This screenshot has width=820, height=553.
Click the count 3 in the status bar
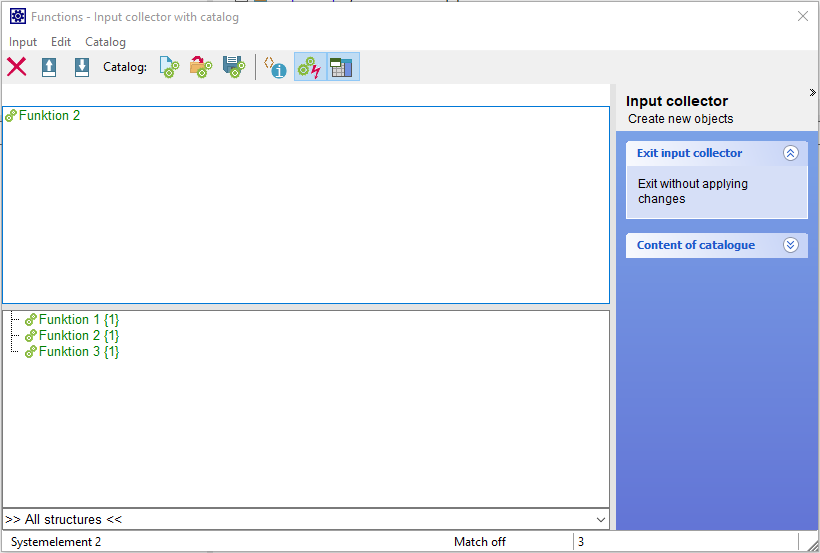coord(580,542)
